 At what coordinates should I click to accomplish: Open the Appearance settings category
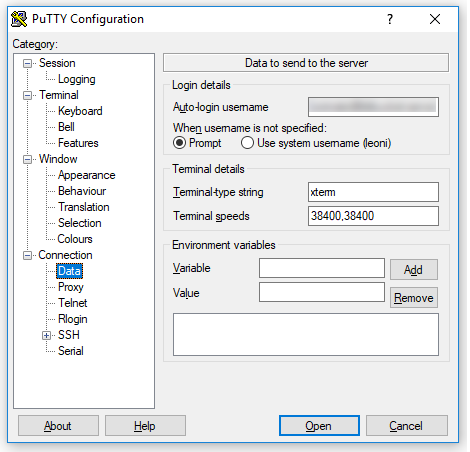point(87,175)
